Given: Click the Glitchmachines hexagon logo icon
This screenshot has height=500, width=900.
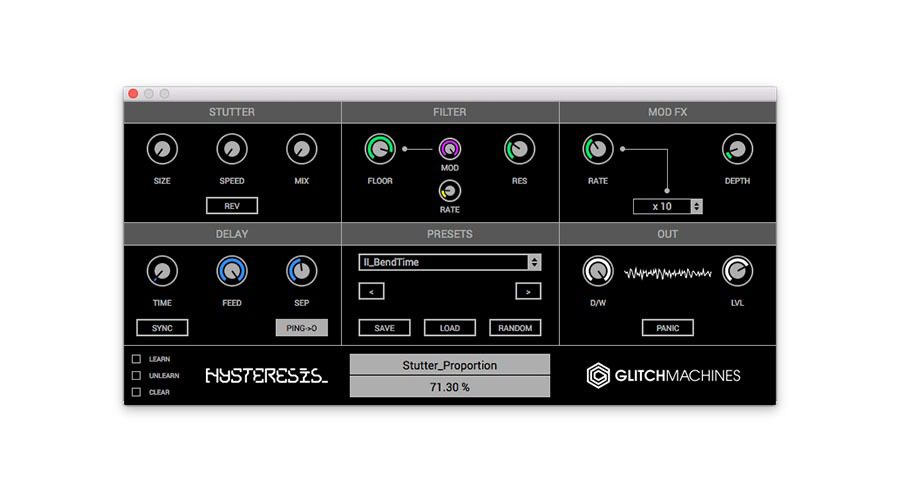Looking at the screenshot, I should click(x=598, y=375).
